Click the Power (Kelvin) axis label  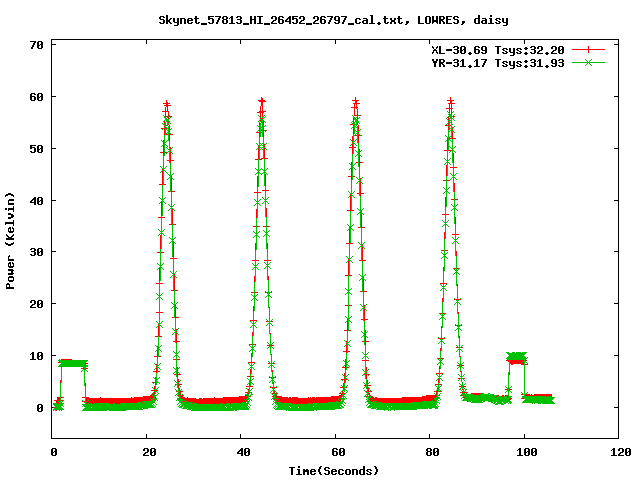[x=10, y=241]
